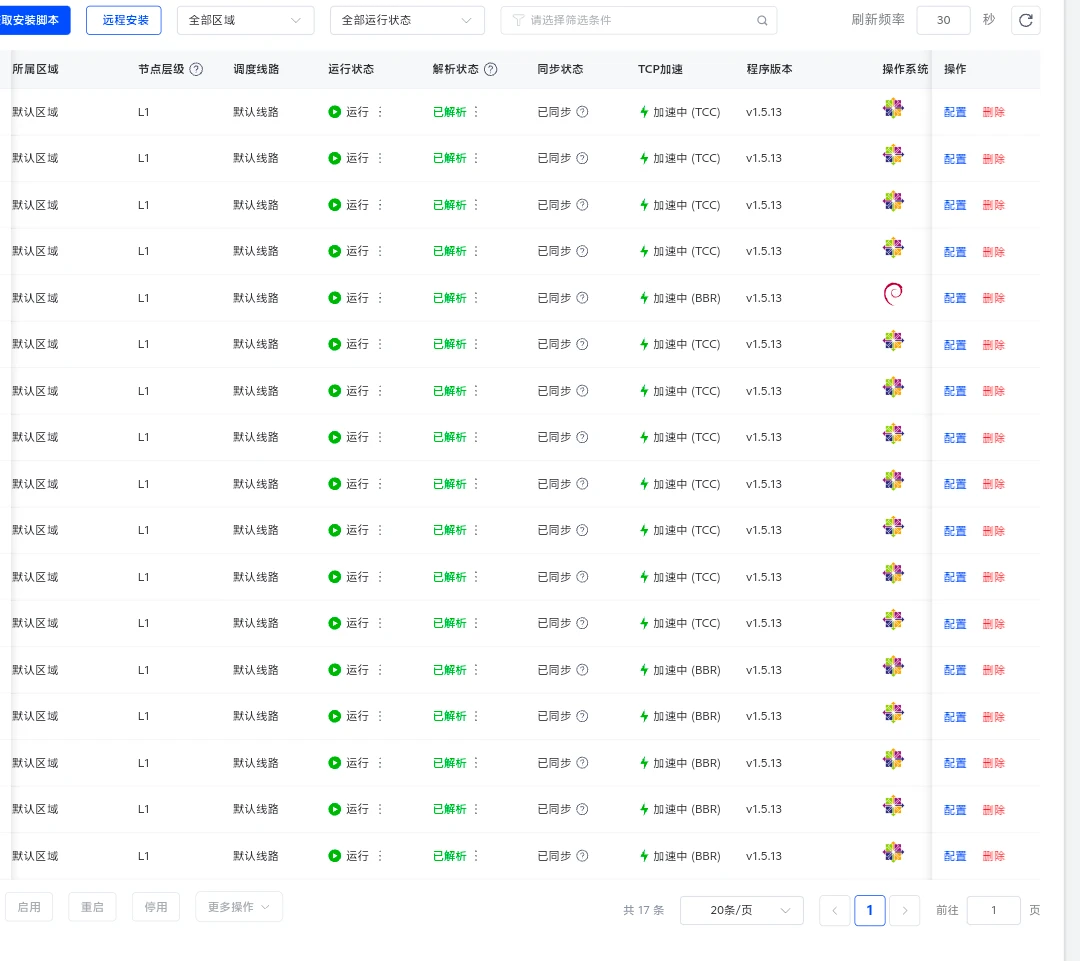Open three-dot menu beside first row 已解析
The image size is (1080, 961).
476,112
